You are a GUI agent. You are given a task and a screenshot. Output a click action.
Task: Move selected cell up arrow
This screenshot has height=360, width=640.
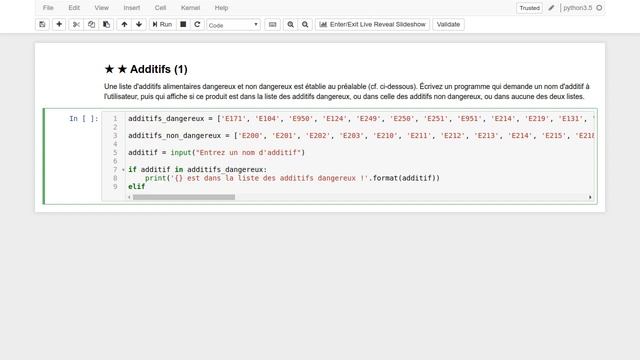tap(124, 24)
